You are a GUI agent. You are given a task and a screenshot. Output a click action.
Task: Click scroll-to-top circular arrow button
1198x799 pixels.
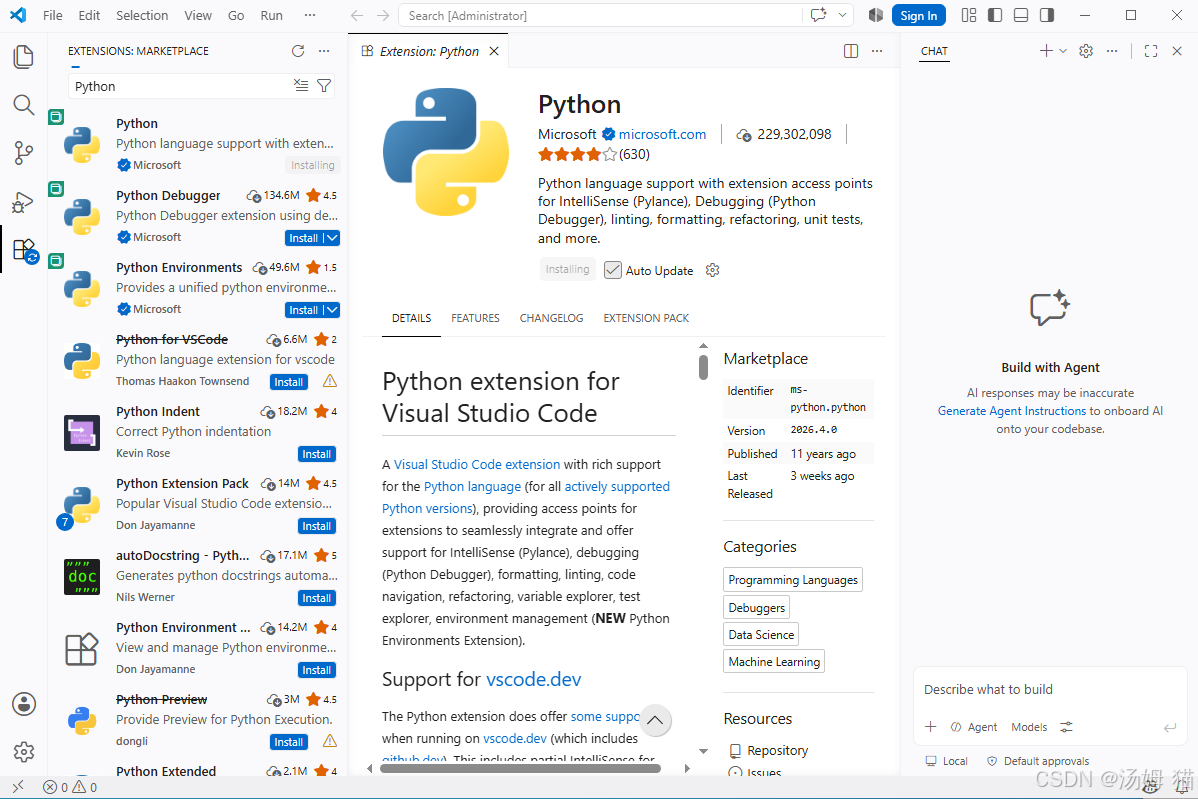[656, 720]
